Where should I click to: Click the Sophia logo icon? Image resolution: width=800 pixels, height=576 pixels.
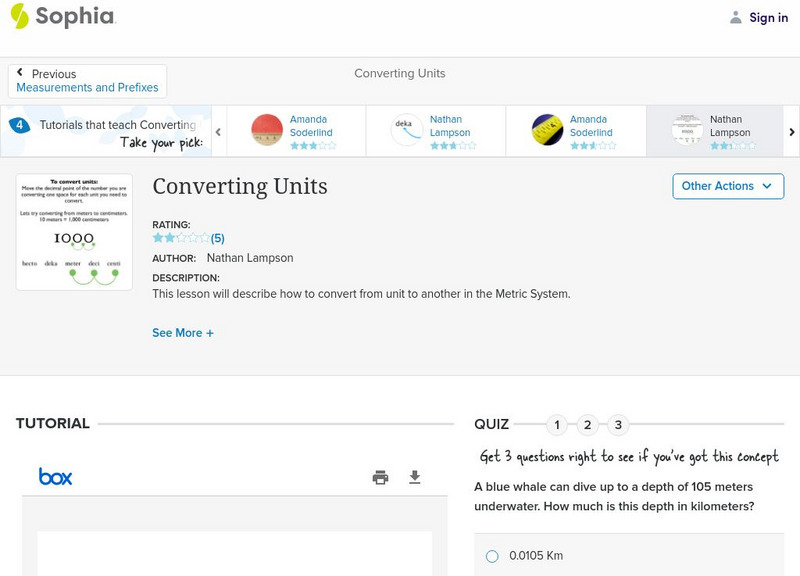(19, 16)
